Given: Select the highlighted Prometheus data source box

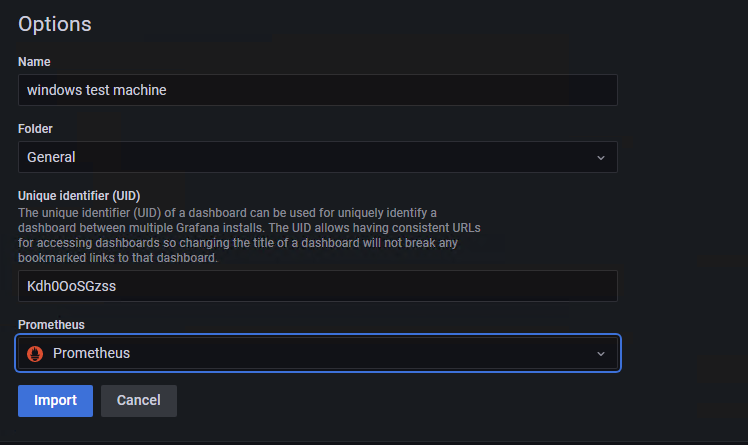Looking at the screenshot, I should (318, 353).
